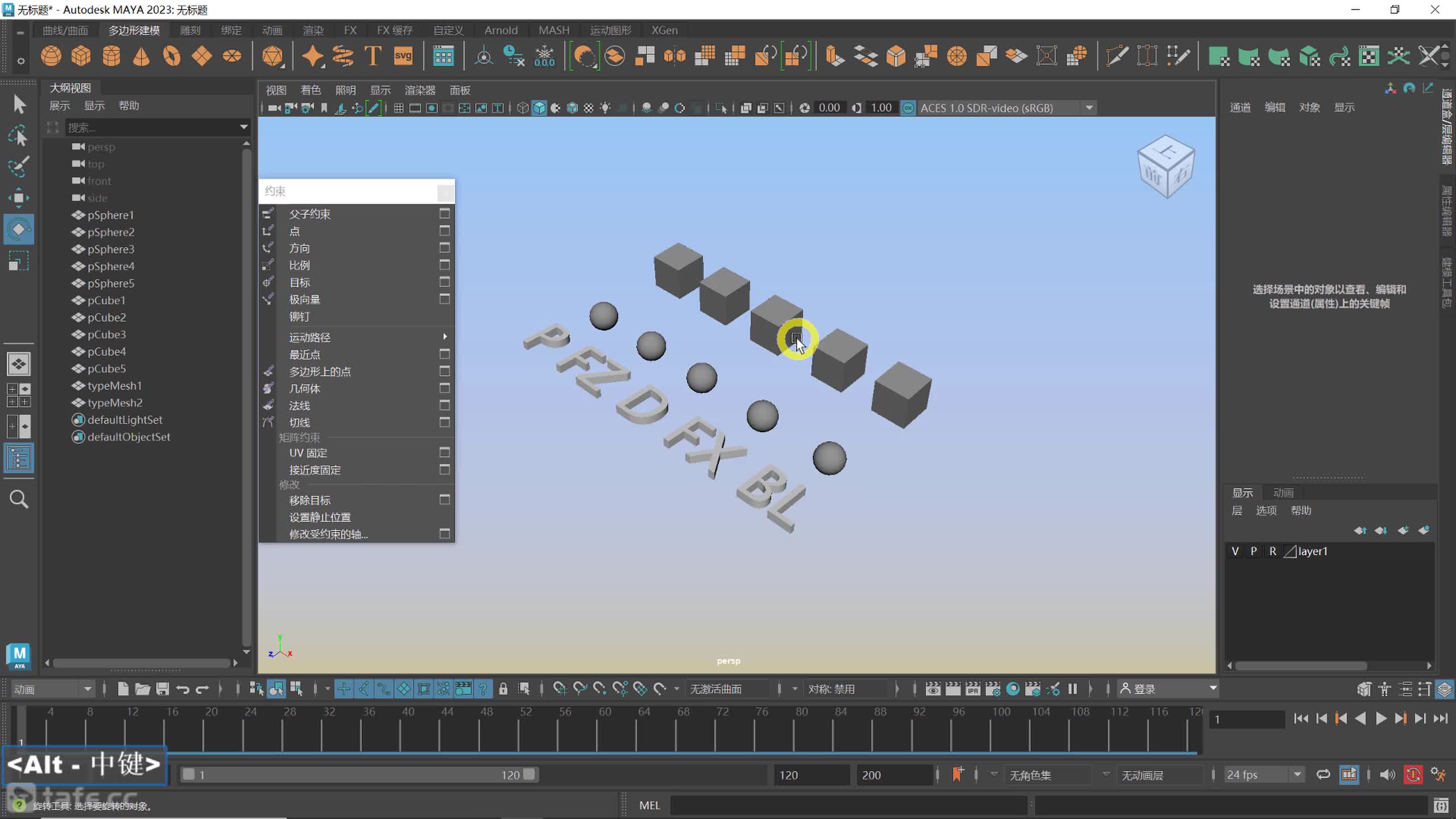Click the redo arrow icon
This screenshot has width=1456, height=819.
pyautogui.click(x=202, y=689)
